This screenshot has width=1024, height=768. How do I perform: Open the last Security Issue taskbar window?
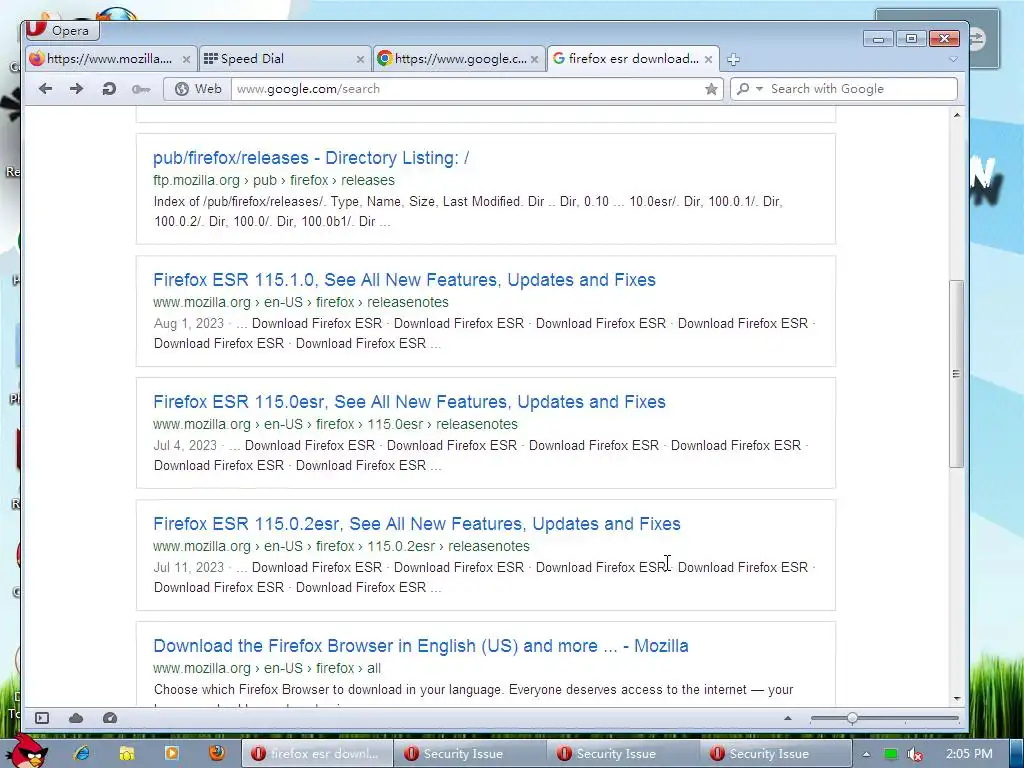point(775,754)
